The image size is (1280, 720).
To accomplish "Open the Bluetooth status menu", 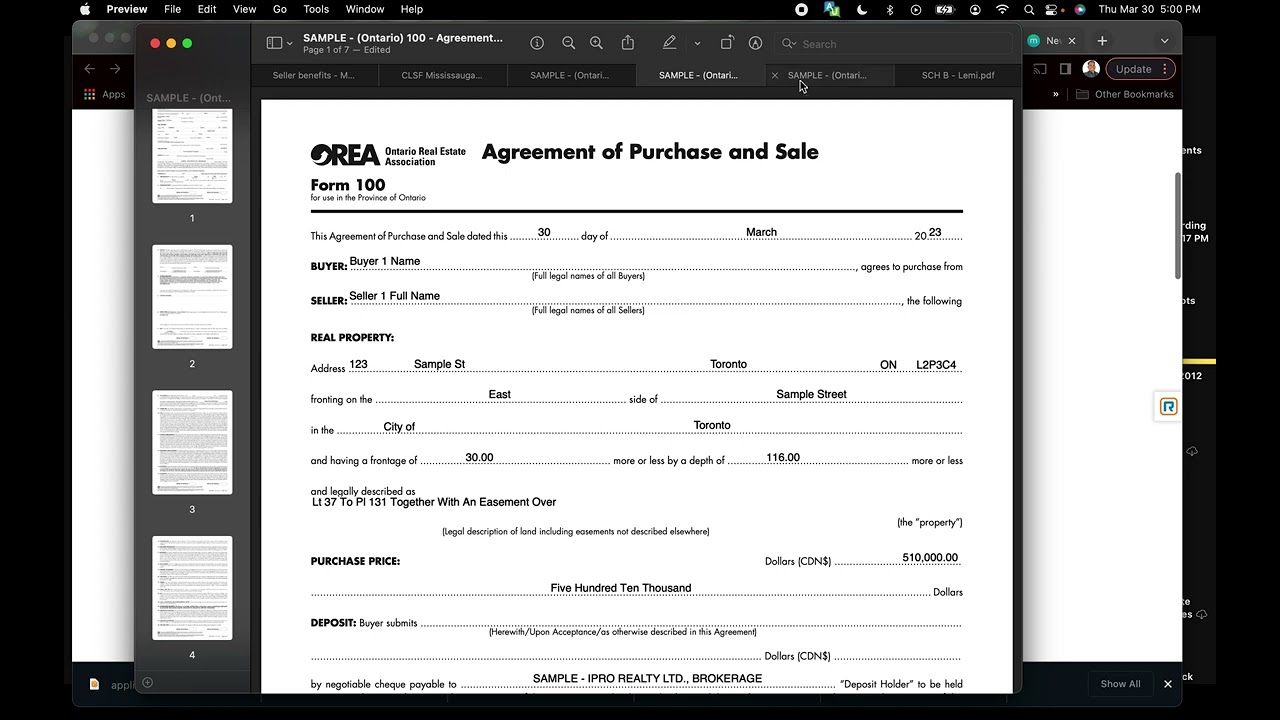I will pos(889,9).
